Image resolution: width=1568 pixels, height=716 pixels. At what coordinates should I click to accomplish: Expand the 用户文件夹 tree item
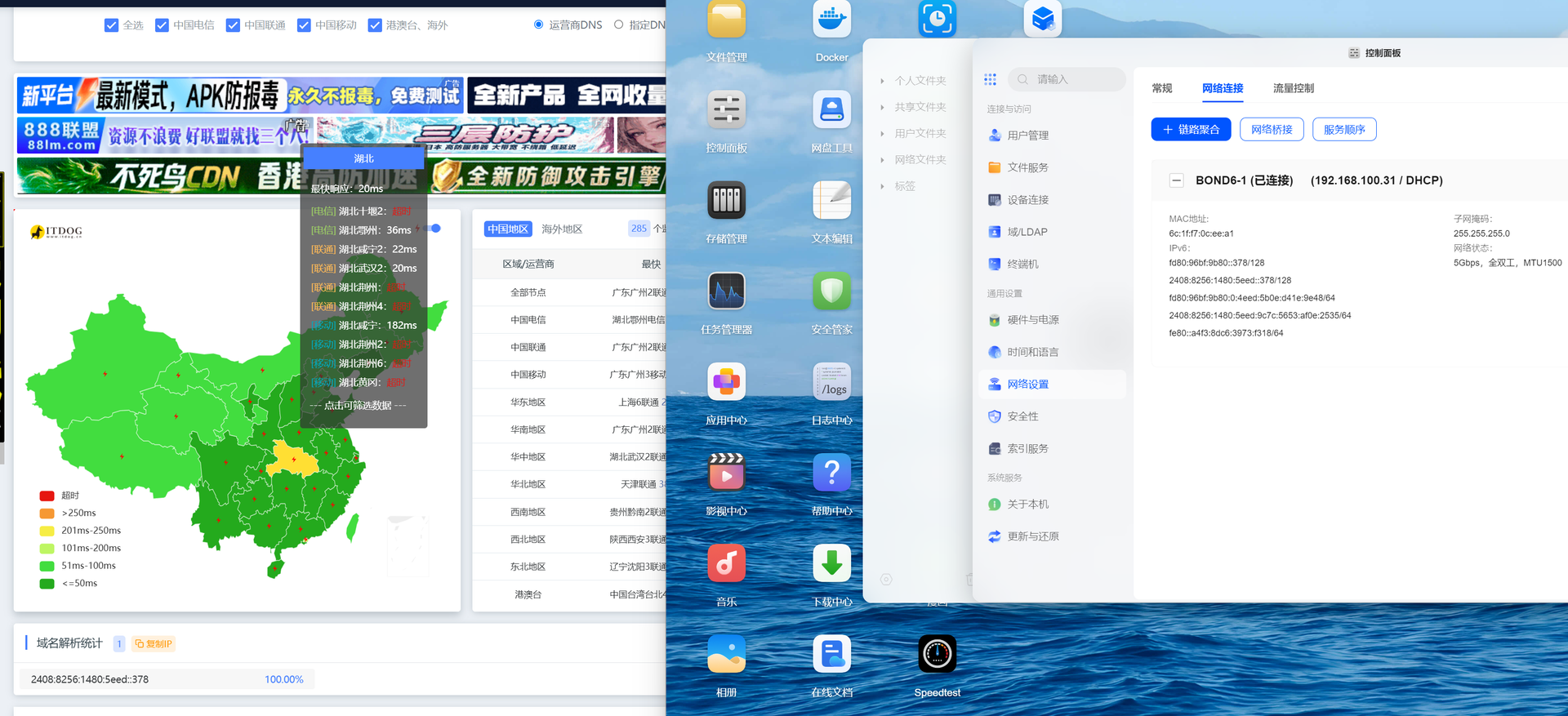882,133
